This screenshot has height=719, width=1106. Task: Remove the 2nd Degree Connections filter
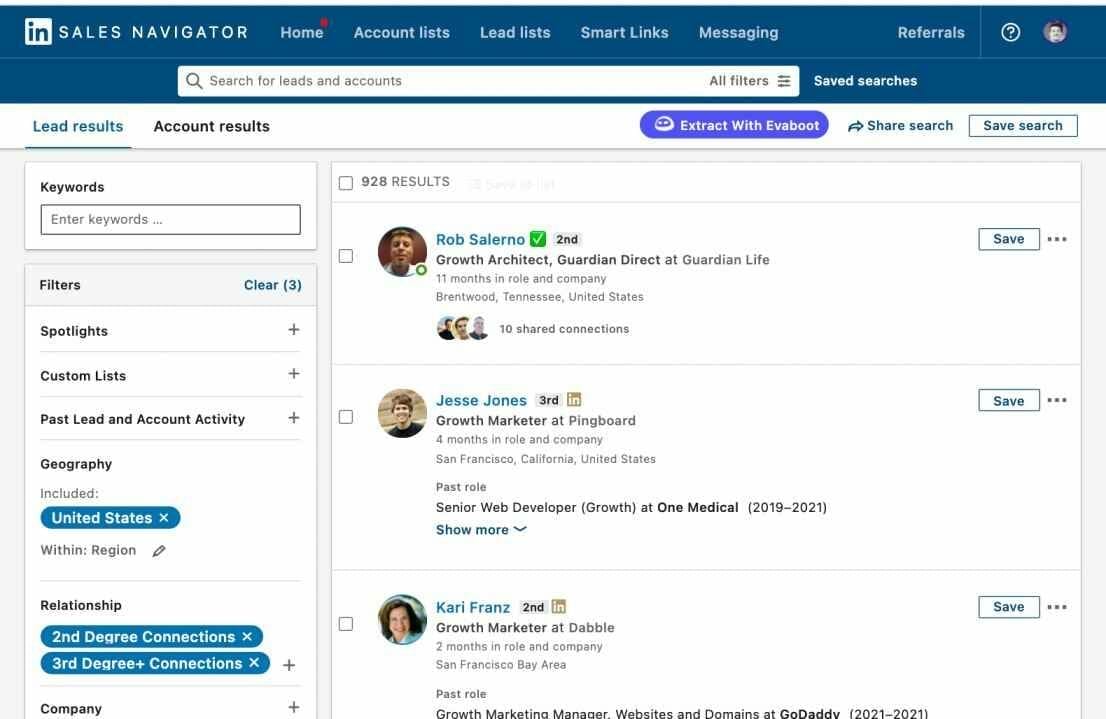coord(247,637)
